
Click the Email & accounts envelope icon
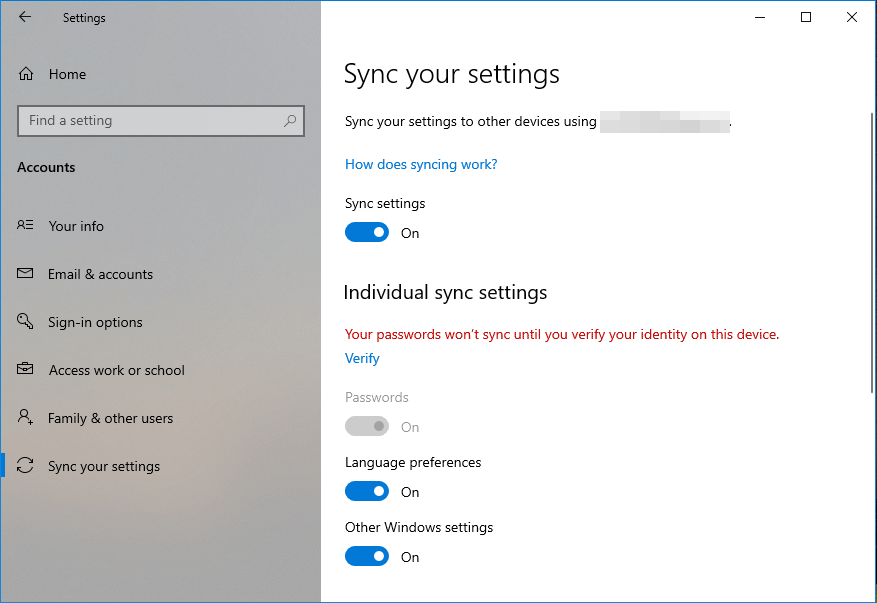(x=25, y=274)
